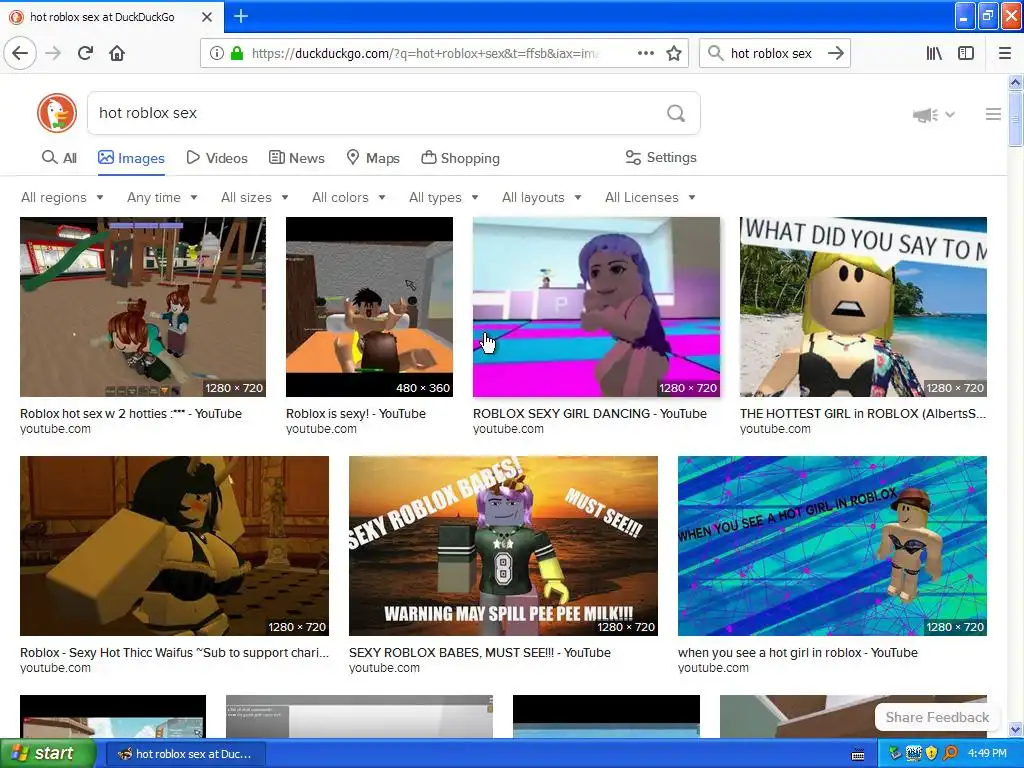Expand chevron beside the megaphone icon

point(950,114)
